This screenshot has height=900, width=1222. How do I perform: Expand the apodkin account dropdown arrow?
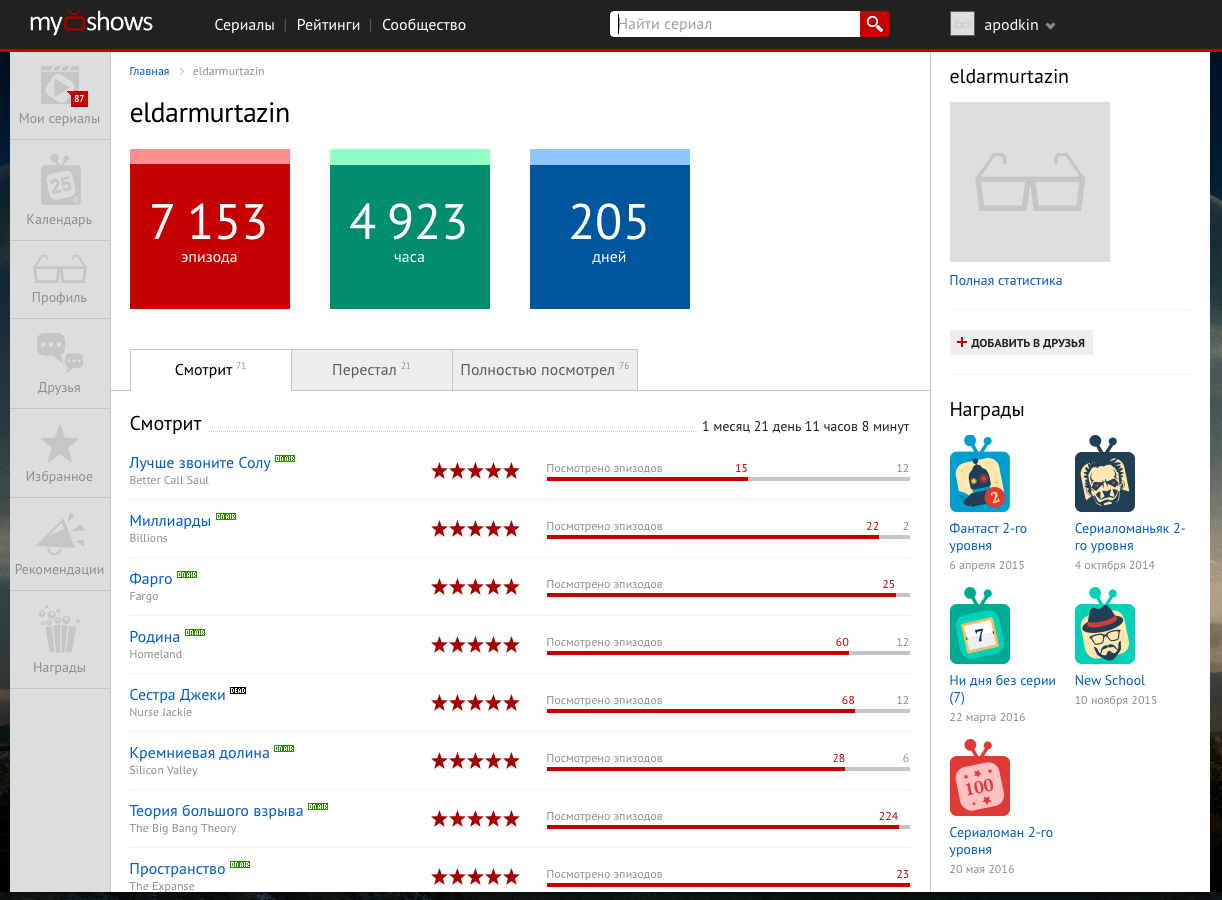pos(1050,26)
